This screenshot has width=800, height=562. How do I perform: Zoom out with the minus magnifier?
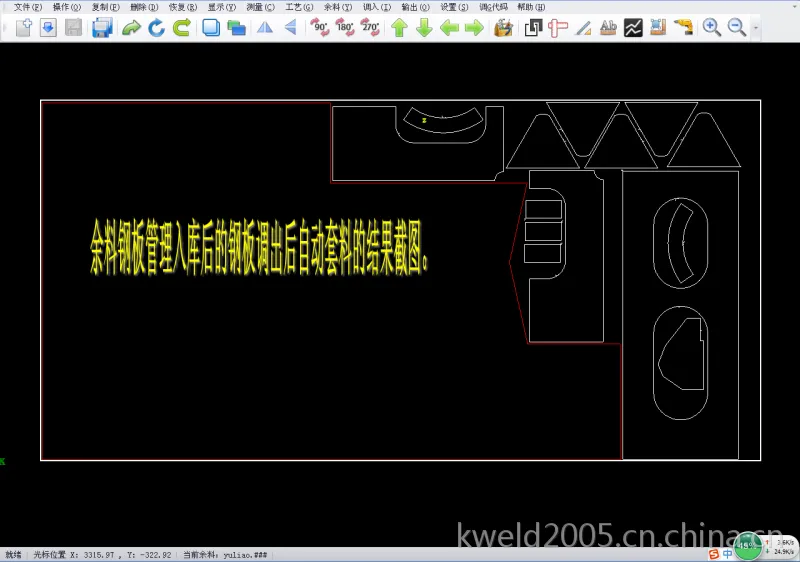737,27
